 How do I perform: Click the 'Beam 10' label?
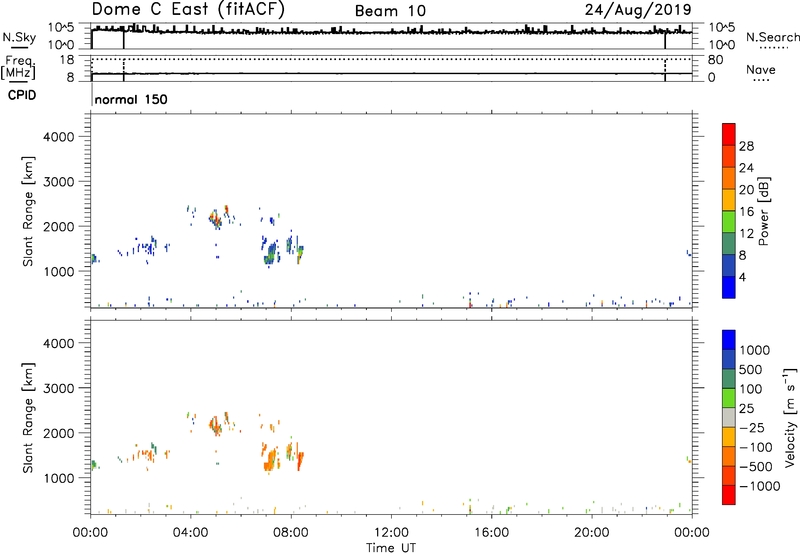pos(390,11)
